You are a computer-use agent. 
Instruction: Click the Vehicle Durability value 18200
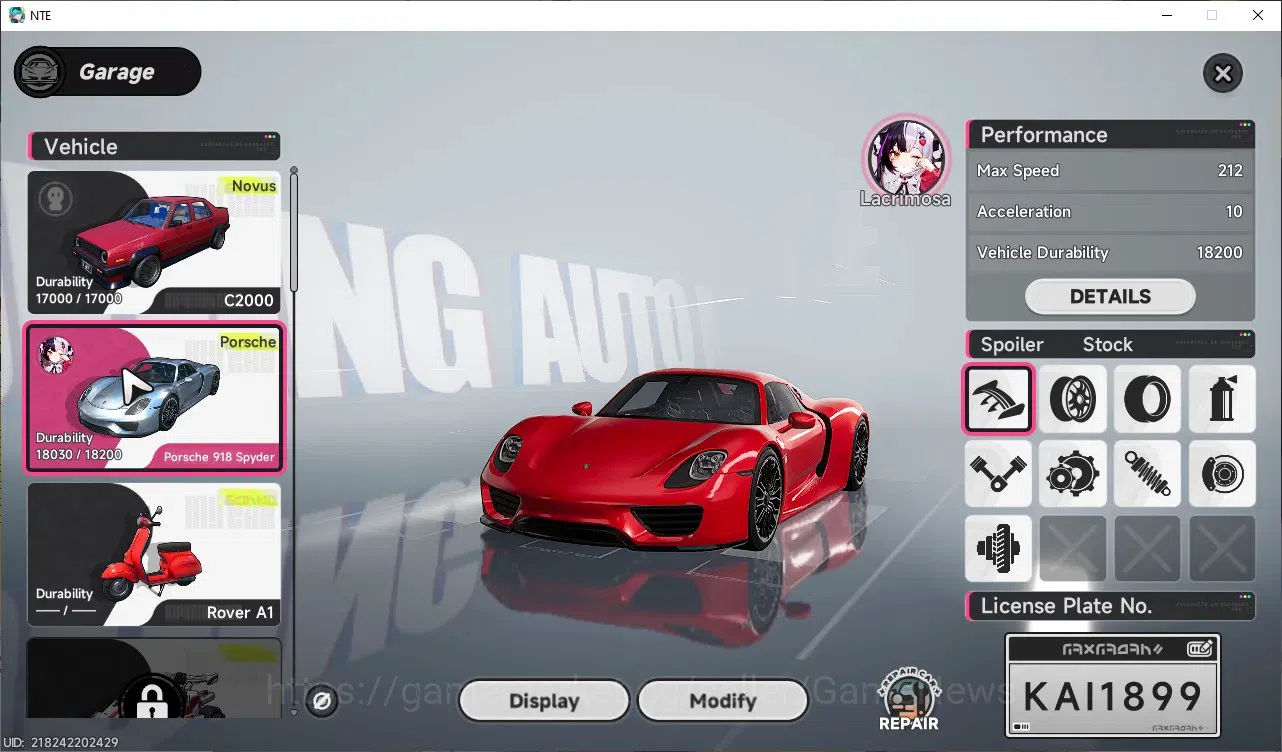tap(1220, 253)
